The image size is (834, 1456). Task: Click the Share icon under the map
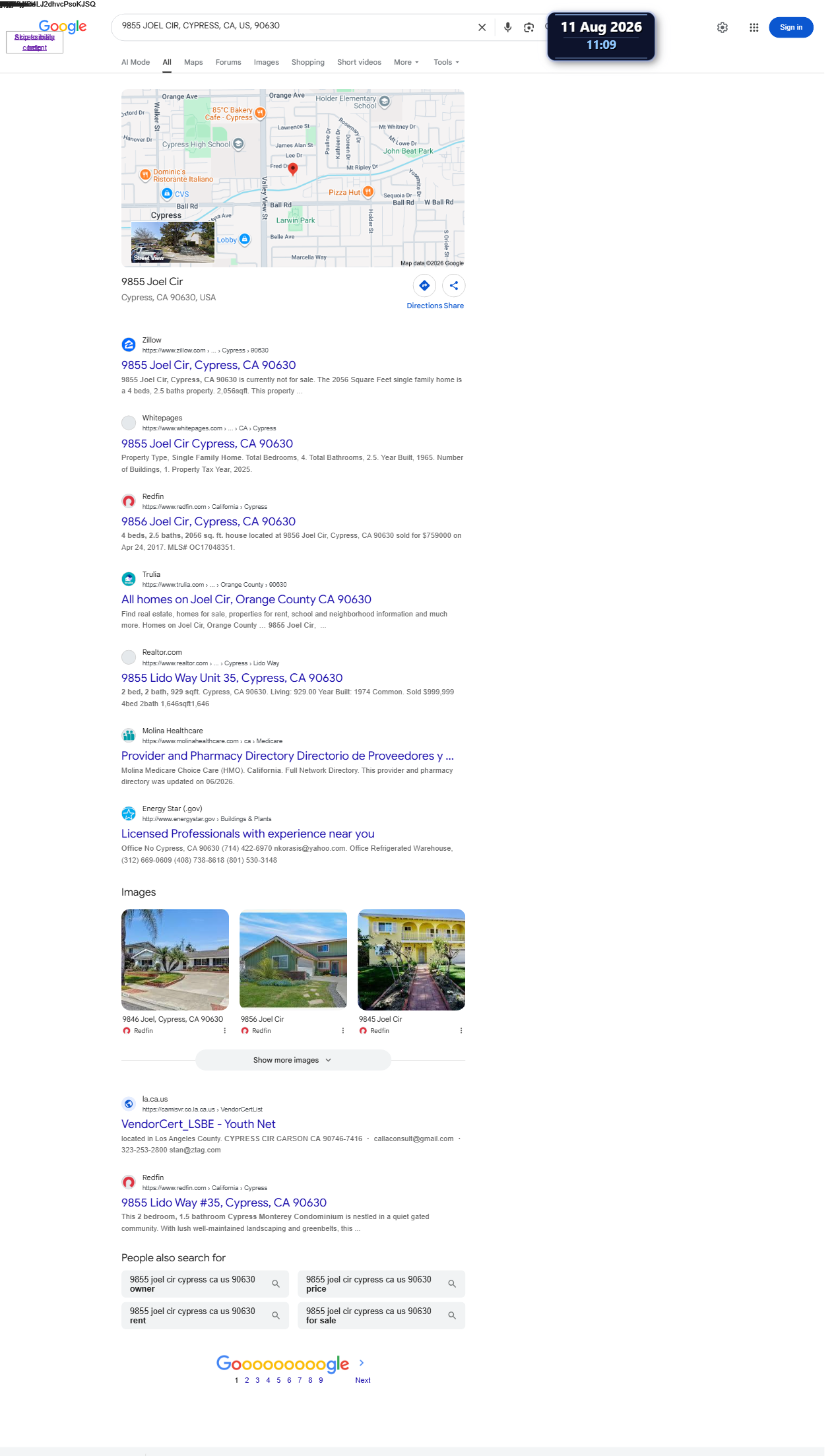[x=454, y=286]
